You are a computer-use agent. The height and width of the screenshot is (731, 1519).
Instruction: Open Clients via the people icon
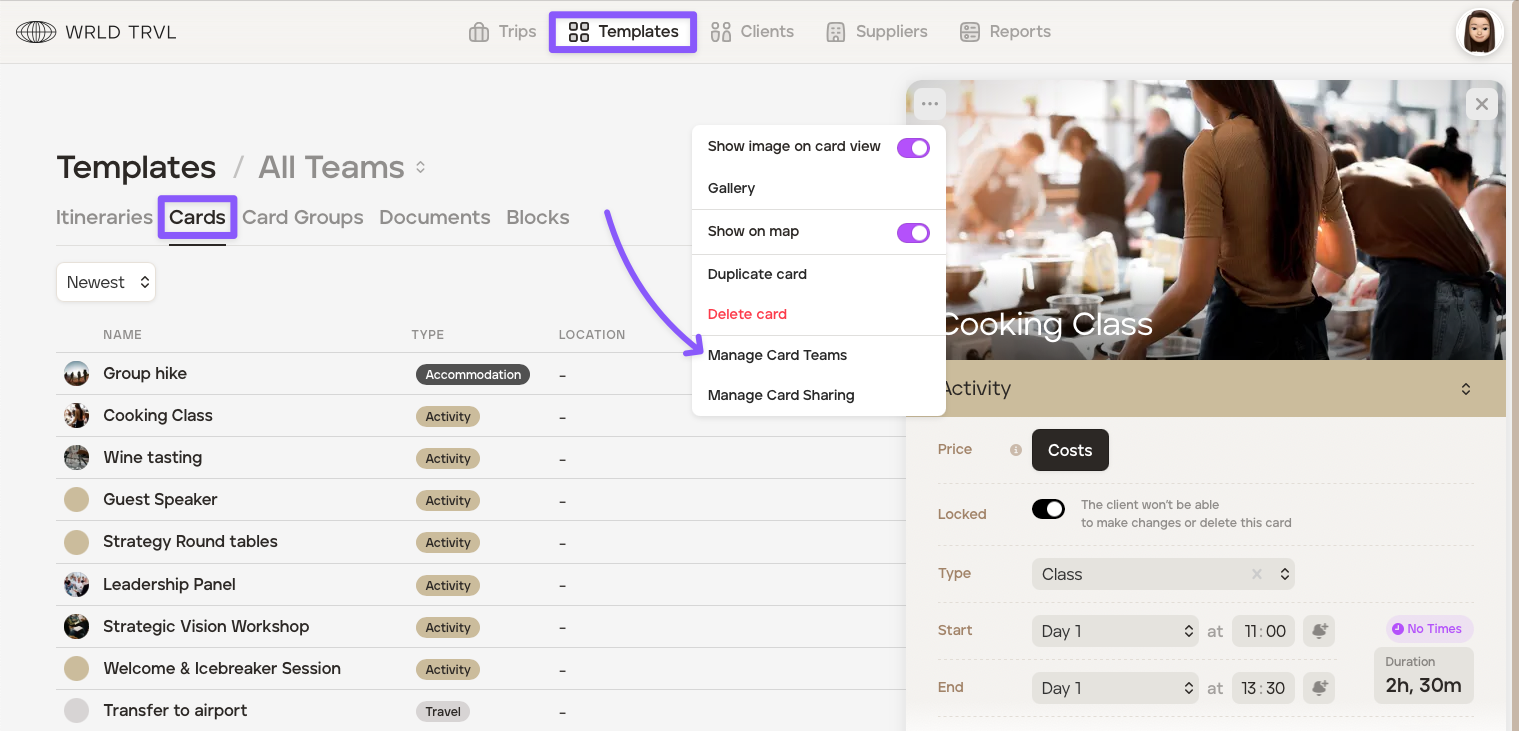coord(721,32)
